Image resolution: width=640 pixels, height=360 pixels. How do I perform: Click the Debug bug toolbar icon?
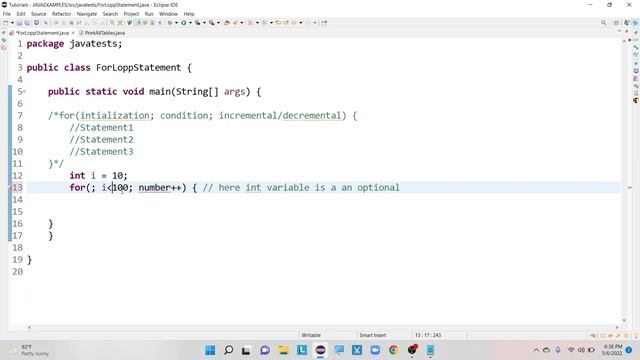pyautogui.click(x=169, y=23)
